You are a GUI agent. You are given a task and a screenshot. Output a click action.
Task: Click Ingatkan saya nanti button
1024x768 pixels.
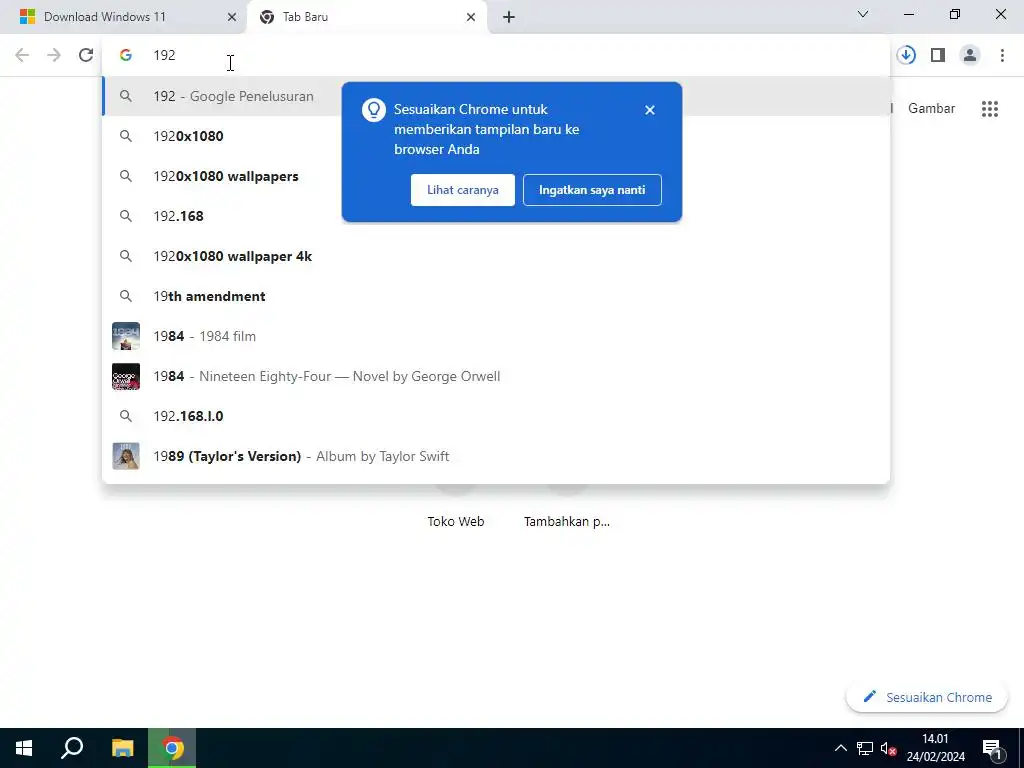coord(592,190)
